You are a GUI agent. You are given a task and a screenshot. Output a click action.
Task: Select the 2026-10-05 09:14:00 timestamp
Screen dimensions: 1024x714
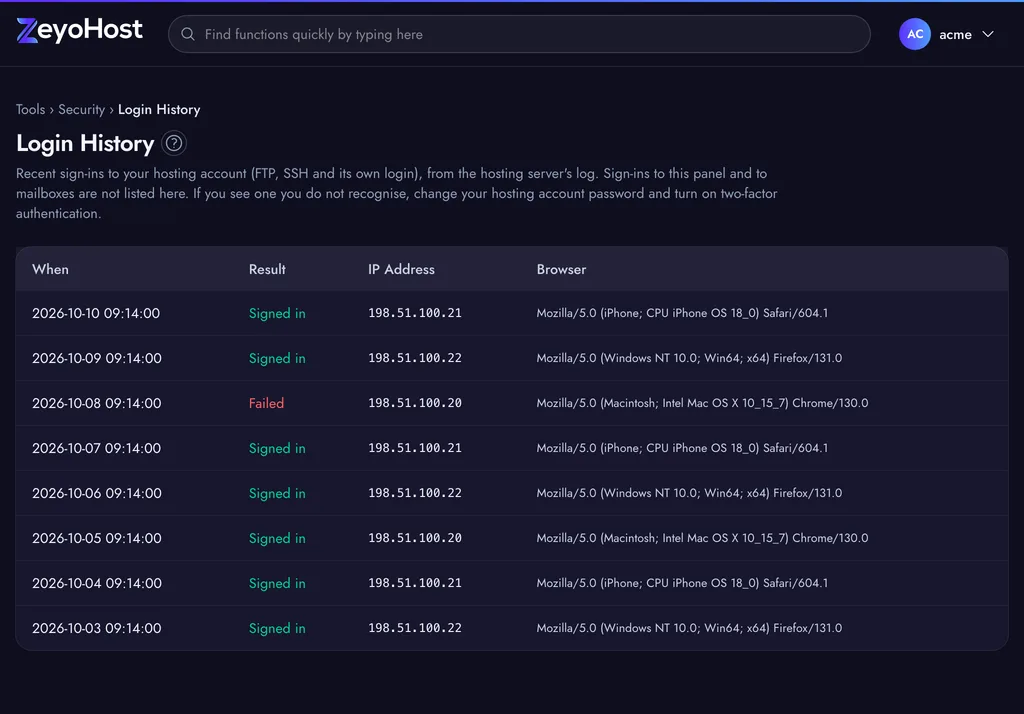point(97,538)
